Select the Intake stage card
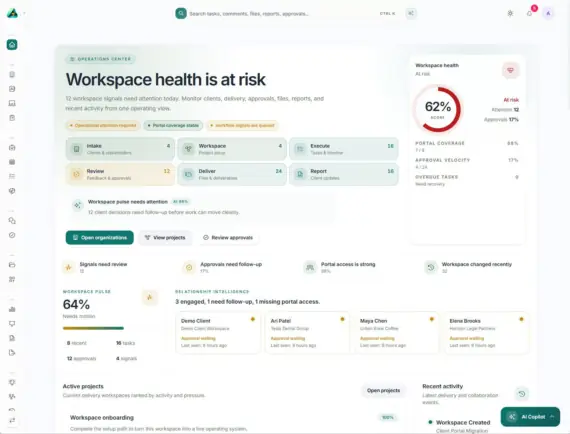Screen dimensions: 570x434 (x=120, y=149)
